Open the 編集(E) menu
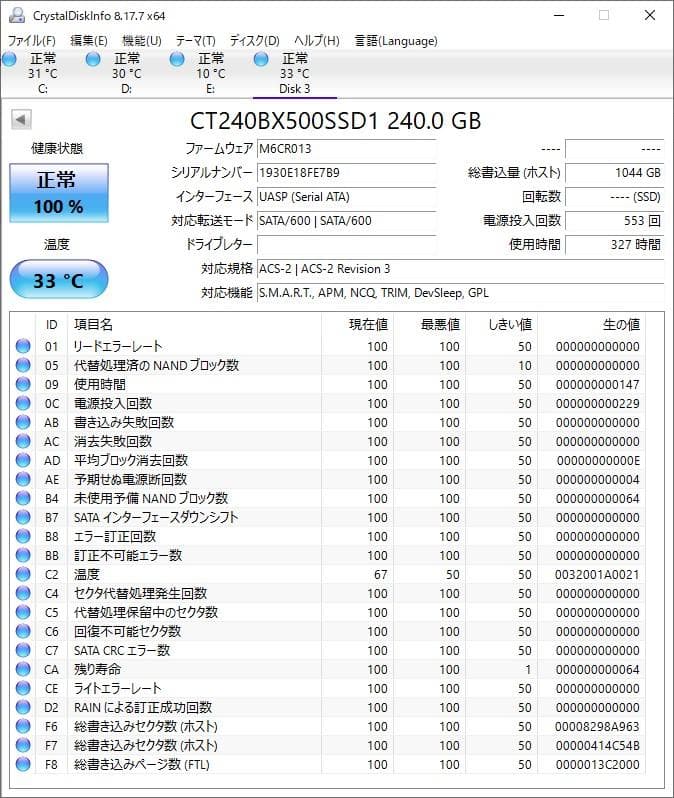The image size is (674, 798). tap(89, 41)
